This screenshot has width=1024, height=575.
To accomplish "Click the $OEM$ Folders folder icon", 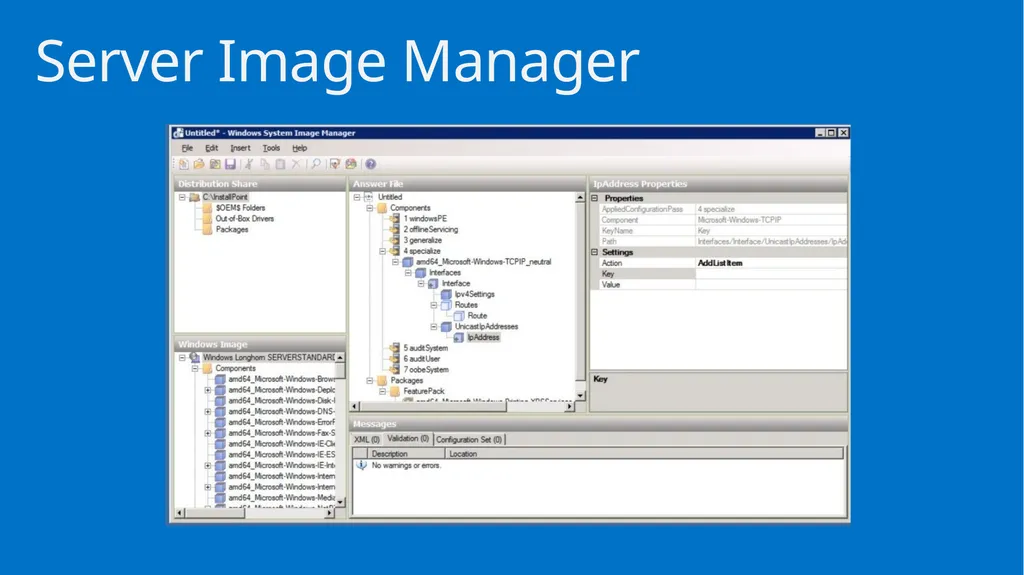I will [x=207, y=208].
